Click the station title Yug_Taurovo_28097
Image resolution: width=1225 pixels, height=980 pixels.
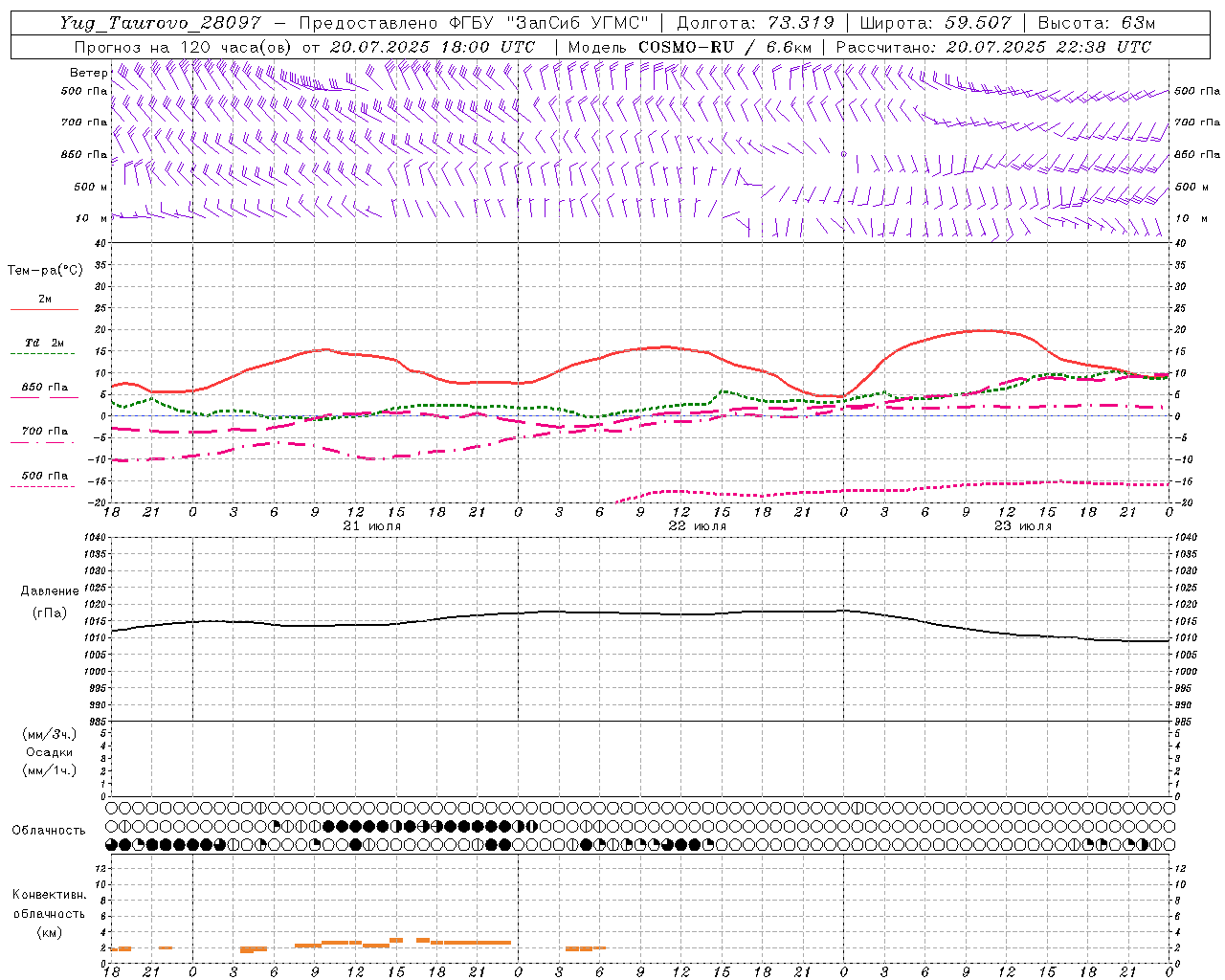pyautogui.click(x=160, y=23)
